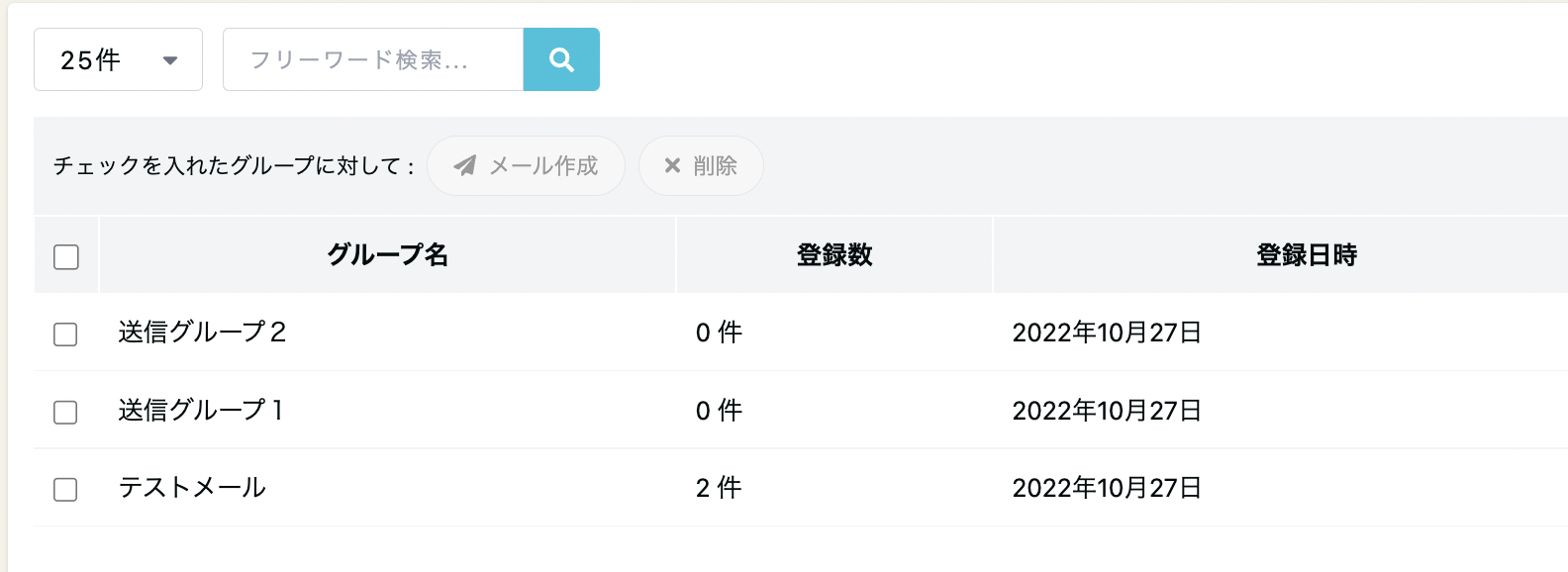
Task: Sort by the 登録日時 column header
Action: pos(1307,255)
